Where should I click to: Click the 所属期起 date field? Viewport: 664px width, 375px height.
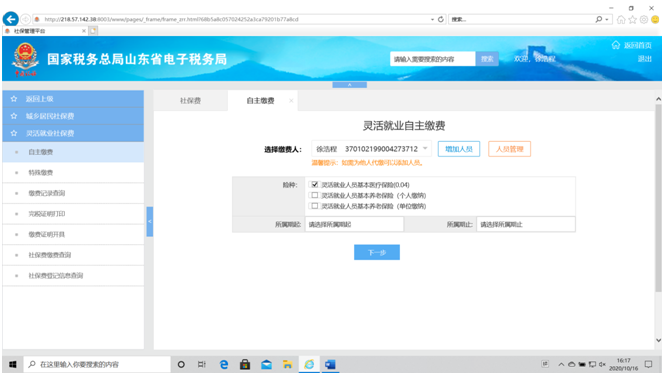354,224
